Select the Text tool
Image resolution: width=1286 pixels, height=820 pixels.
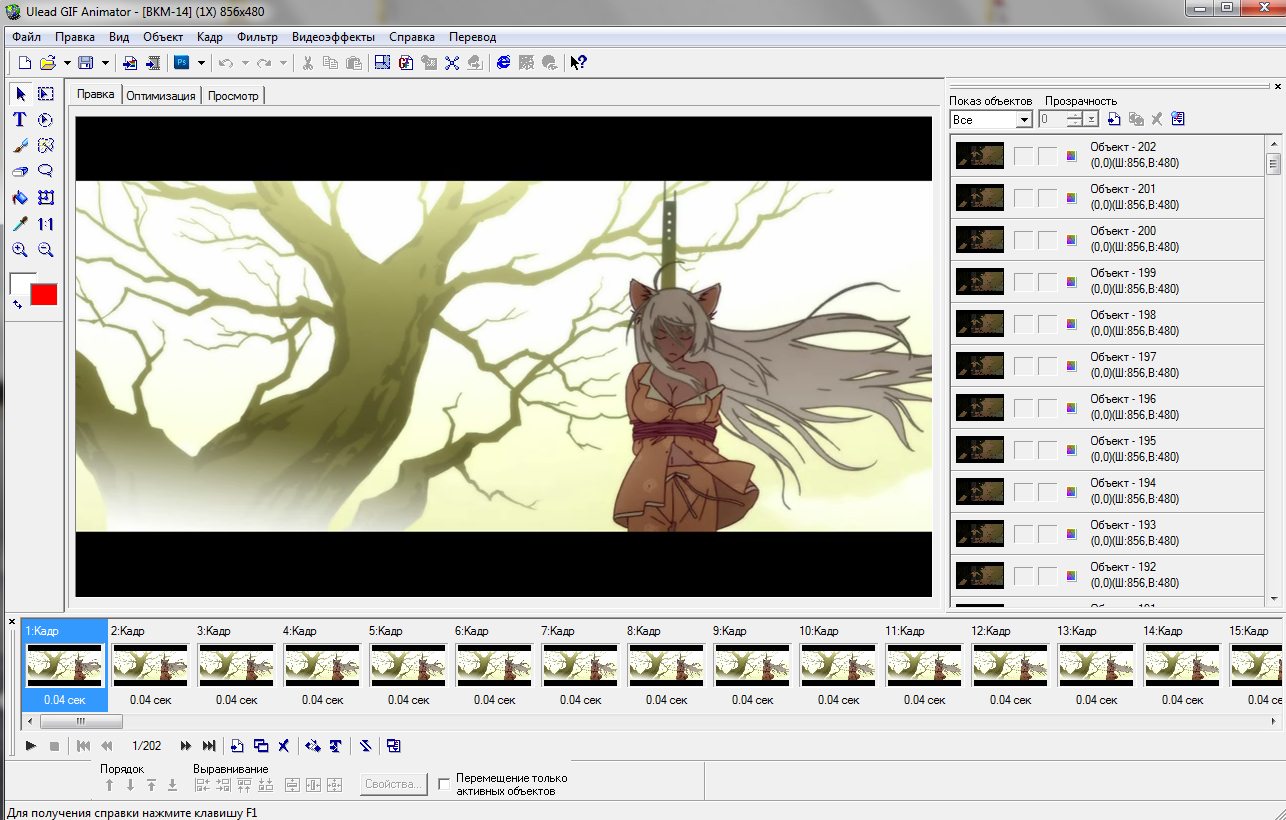20,120
